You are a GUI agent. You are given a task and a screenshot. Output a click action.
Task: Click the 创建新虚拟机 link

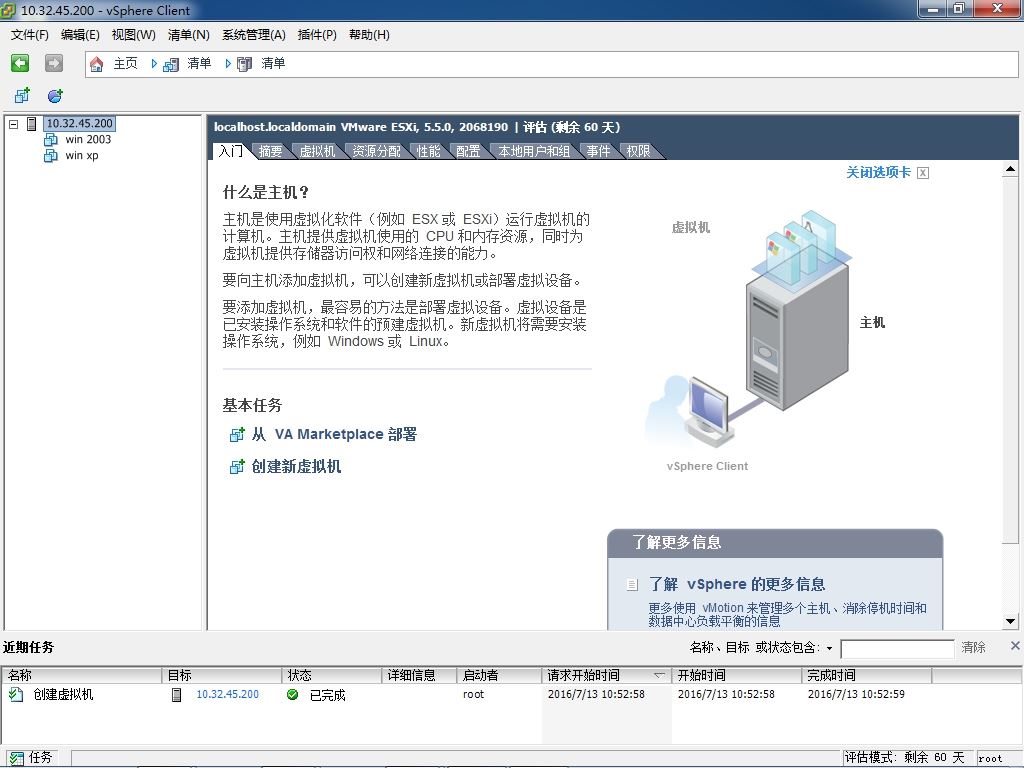(296, 466)
